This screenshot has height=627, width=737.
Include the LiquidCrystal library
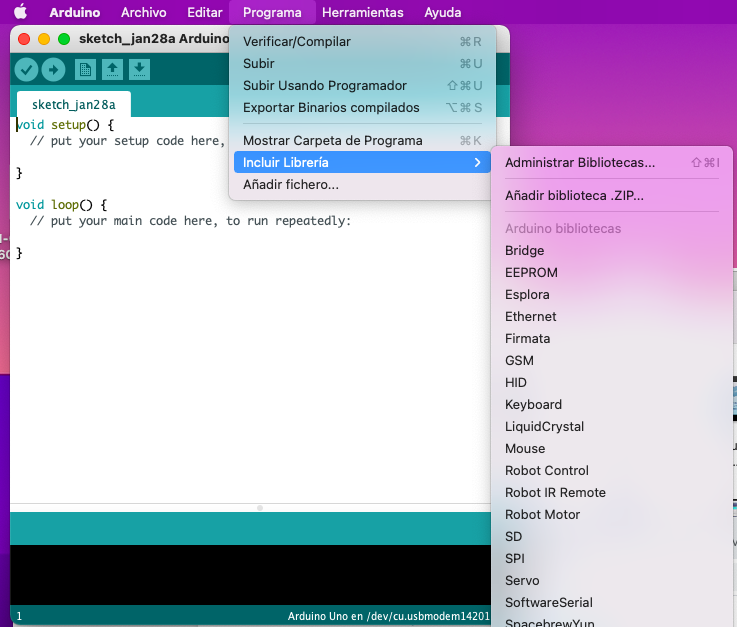click(x=612, y=427)
